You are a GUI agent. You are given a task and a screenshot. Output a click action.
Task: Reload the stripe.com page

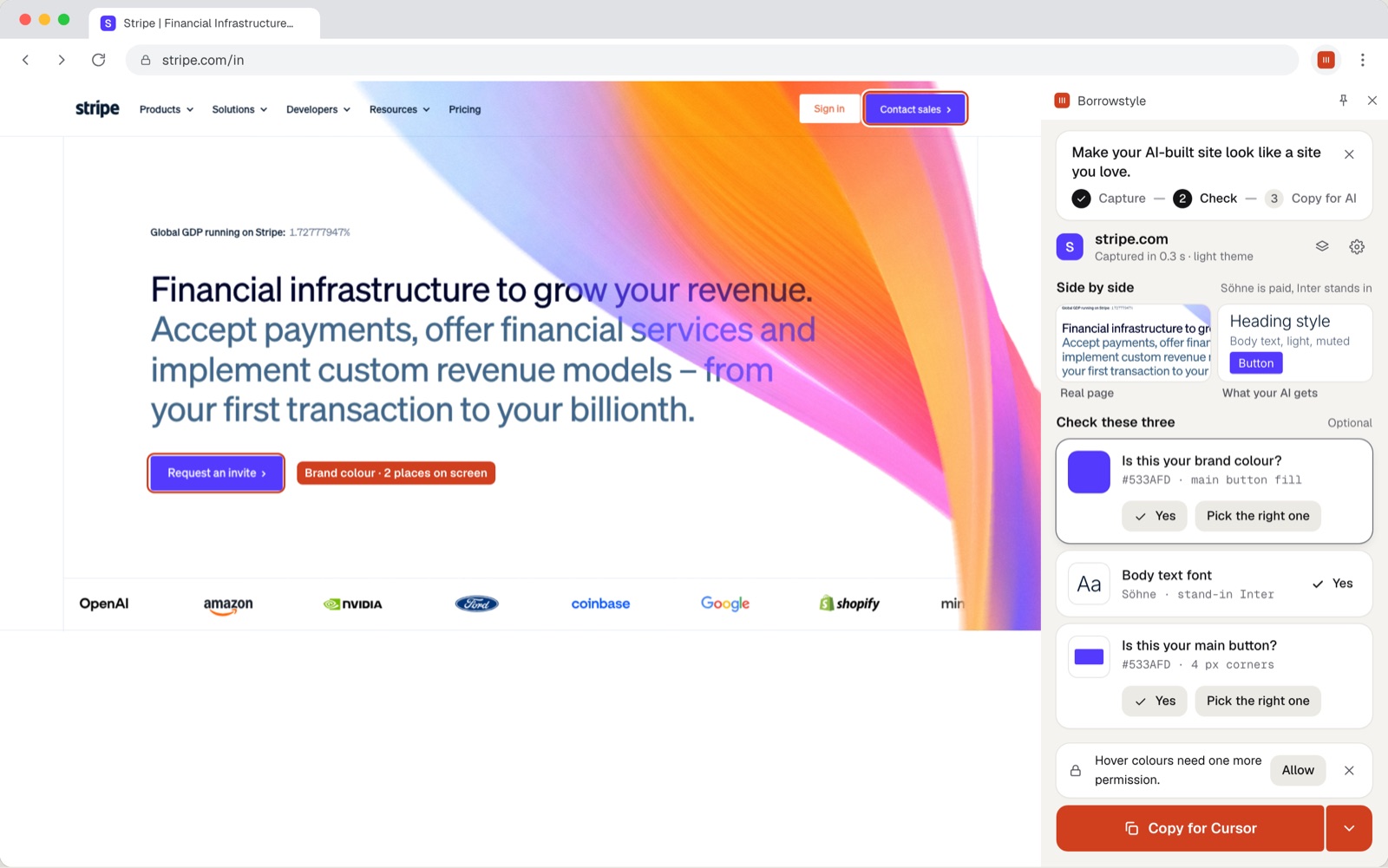[99, 60]
